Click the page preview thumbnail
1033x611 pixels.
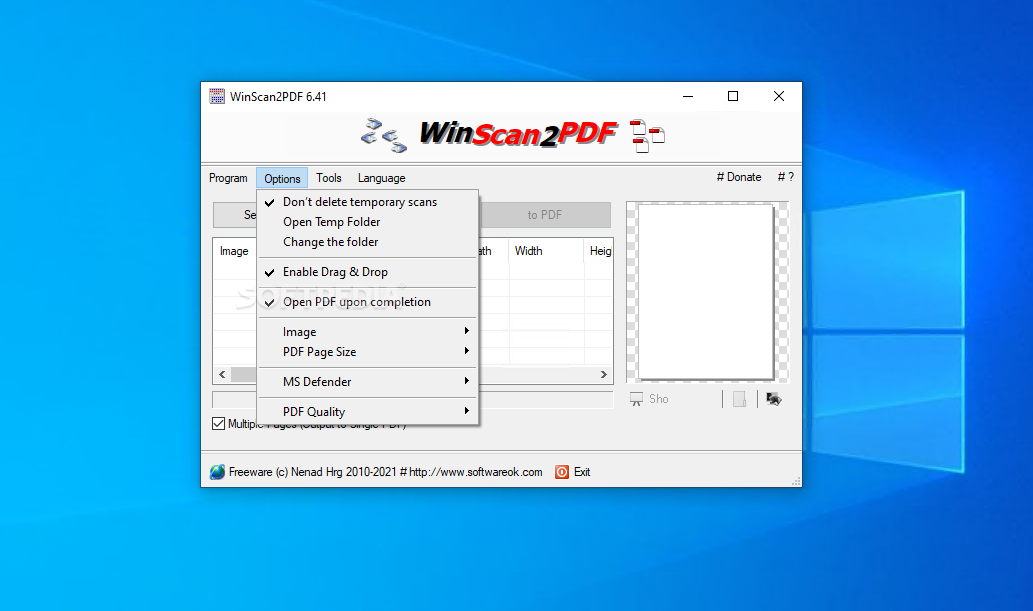click(x=706, y=291)
